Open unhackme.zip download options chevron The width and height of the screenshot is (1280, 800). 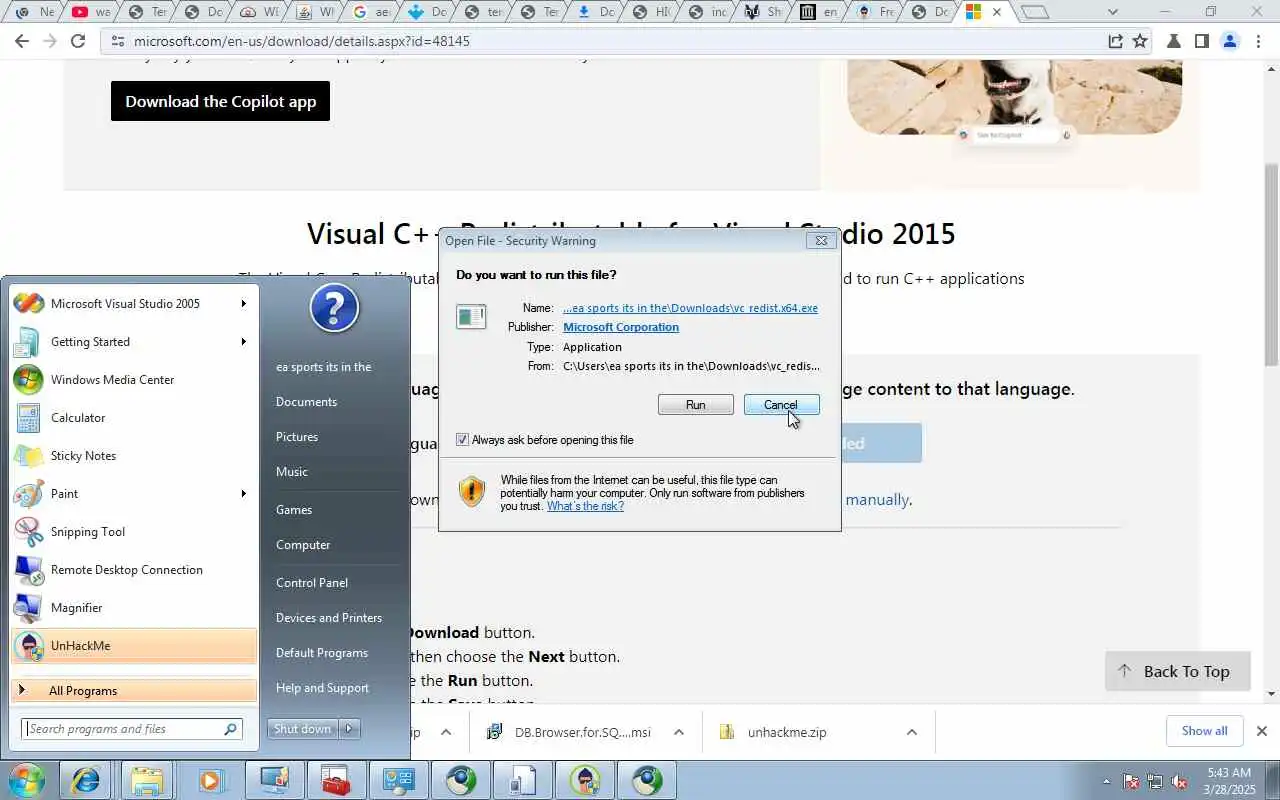pos(911,732)
